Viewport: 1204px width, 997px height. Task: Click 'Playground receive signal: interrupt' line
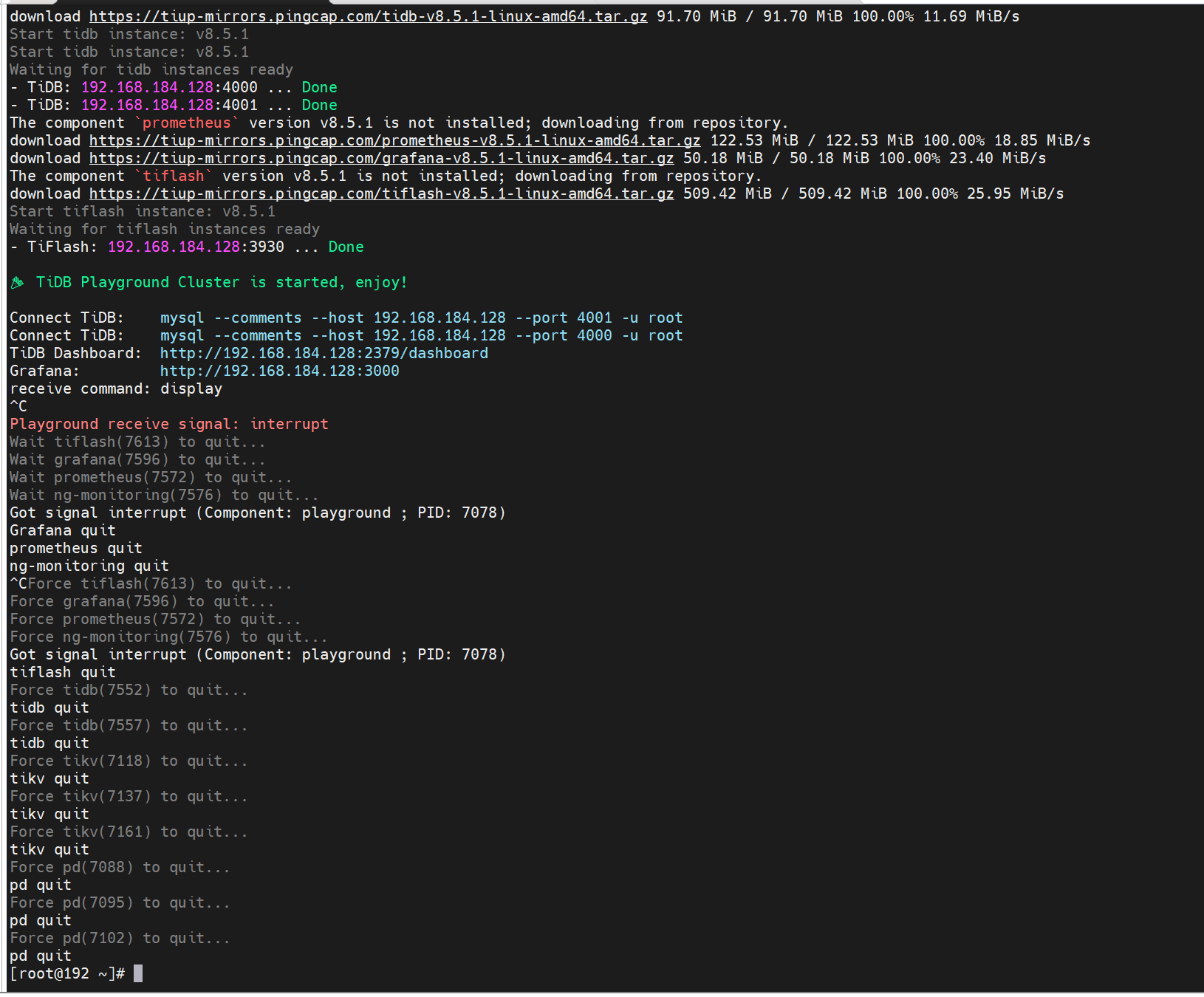click(168, 424)
